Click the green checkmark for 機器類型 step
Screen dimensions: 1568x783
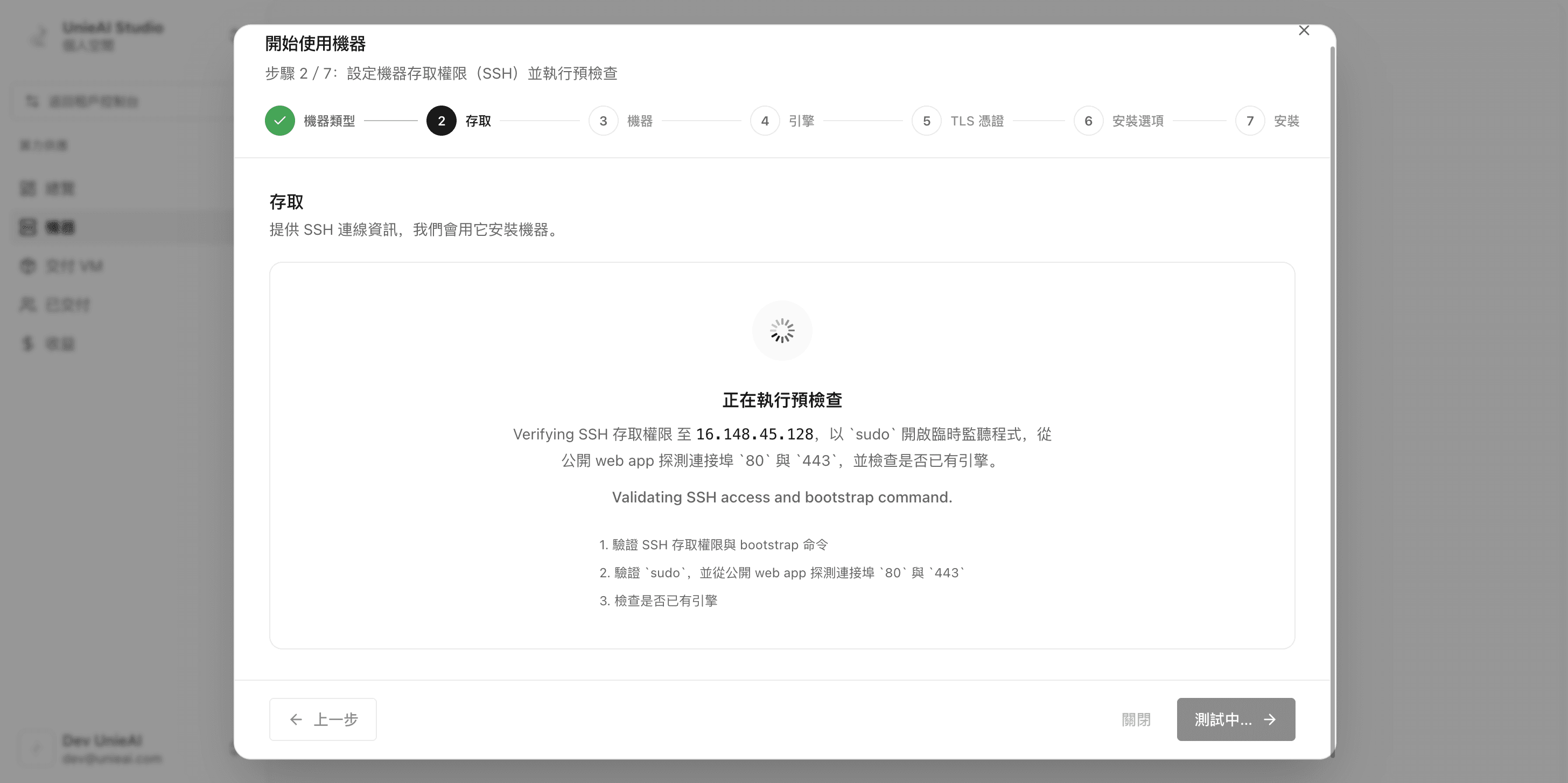click(280, 121)
